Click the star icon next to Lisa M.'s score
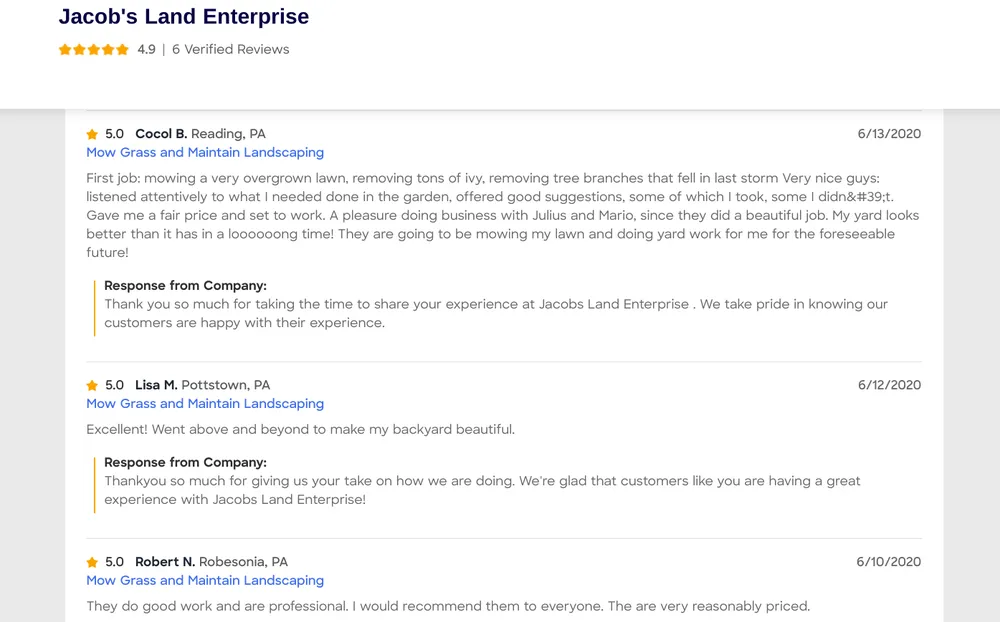The height and width of the screenshot is (622, 1000). (x=90, y=384)
